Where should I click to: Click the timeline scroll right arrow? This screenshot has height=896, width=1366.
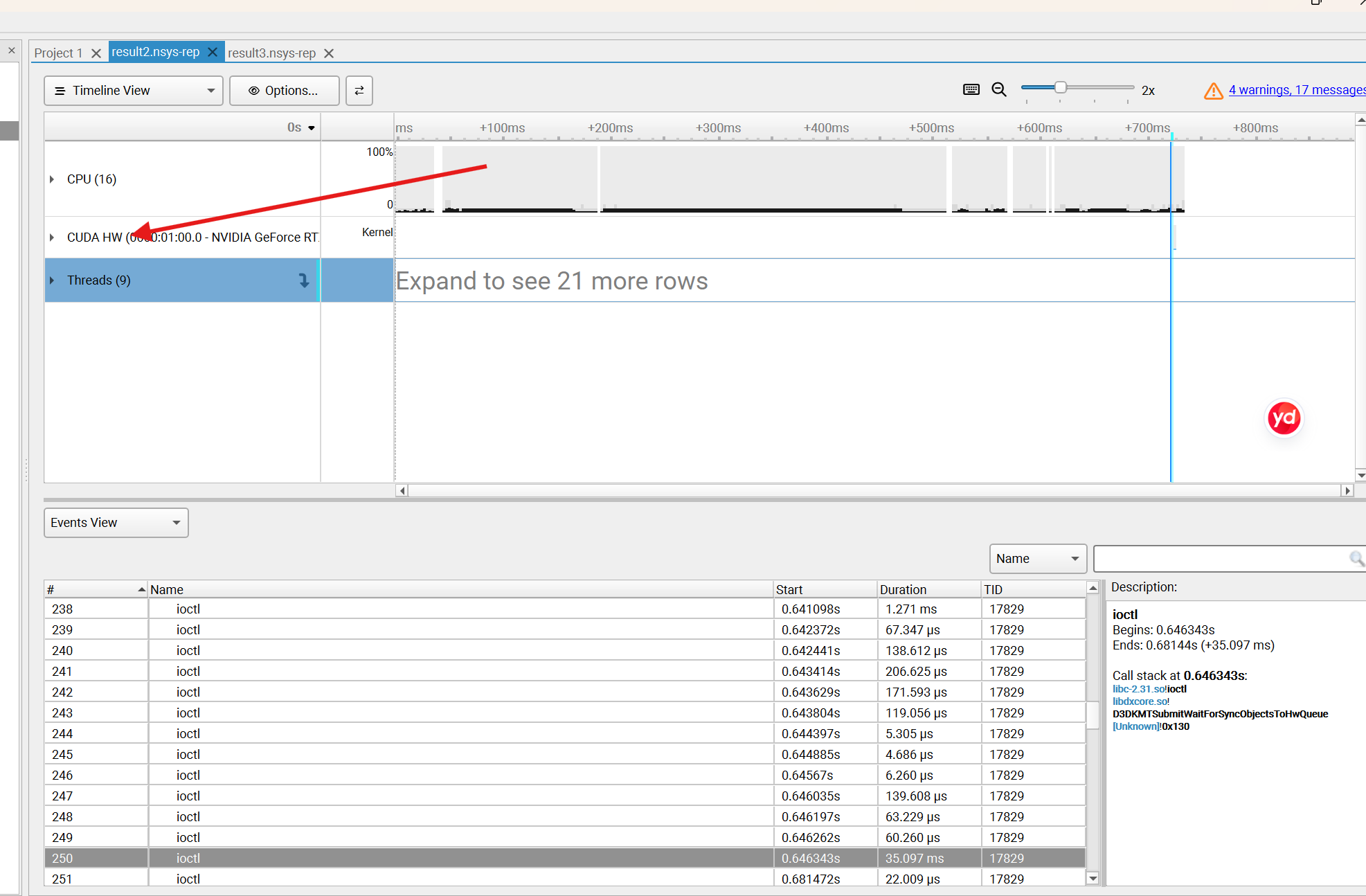[x=1347, y=490]
